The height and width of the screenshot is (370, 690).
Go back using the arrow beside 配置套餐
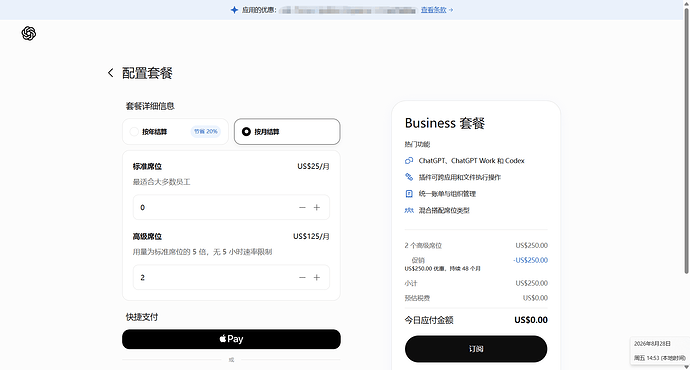click(x=110, y=73)
